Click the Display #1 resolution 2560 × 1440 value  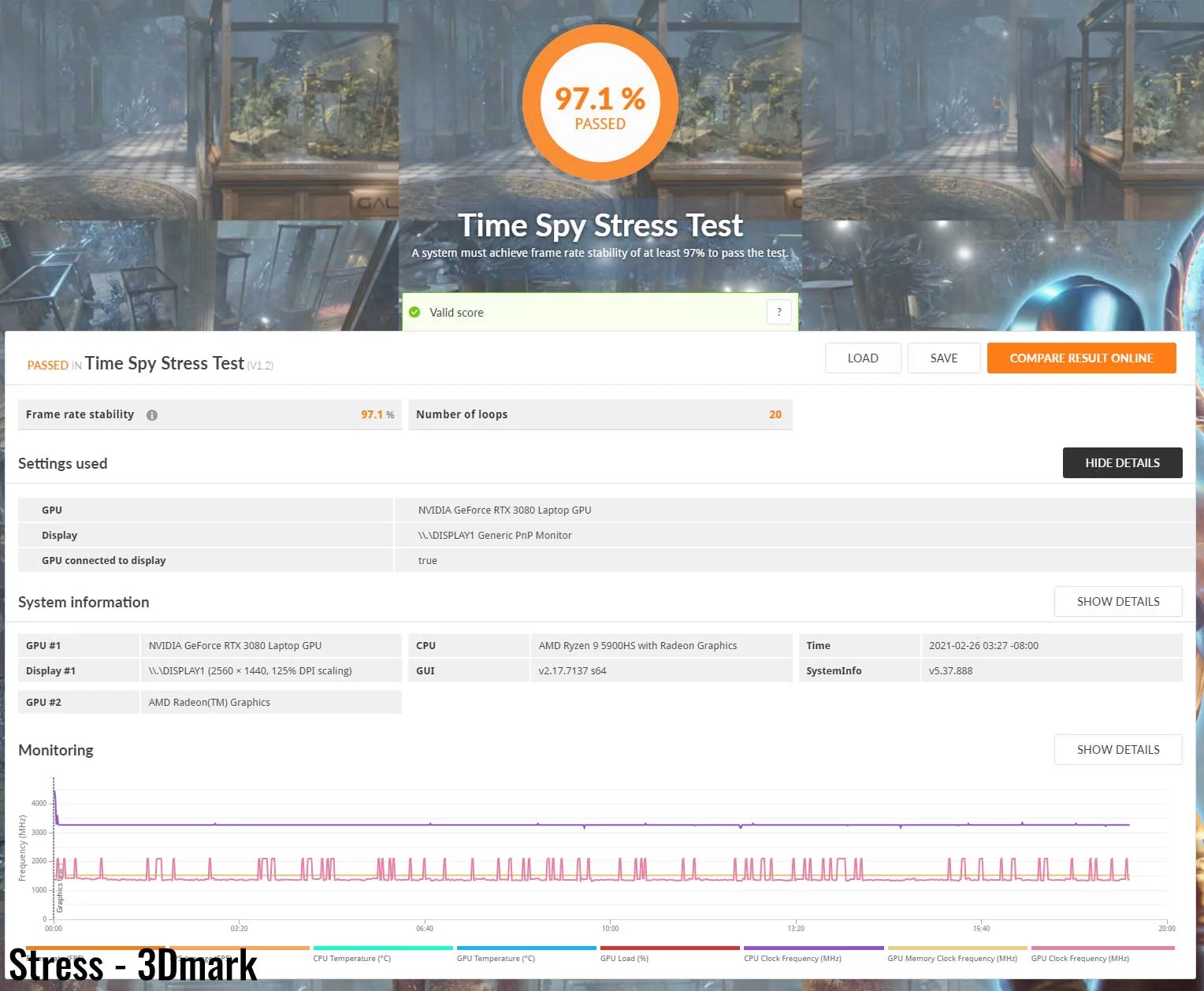250,670
